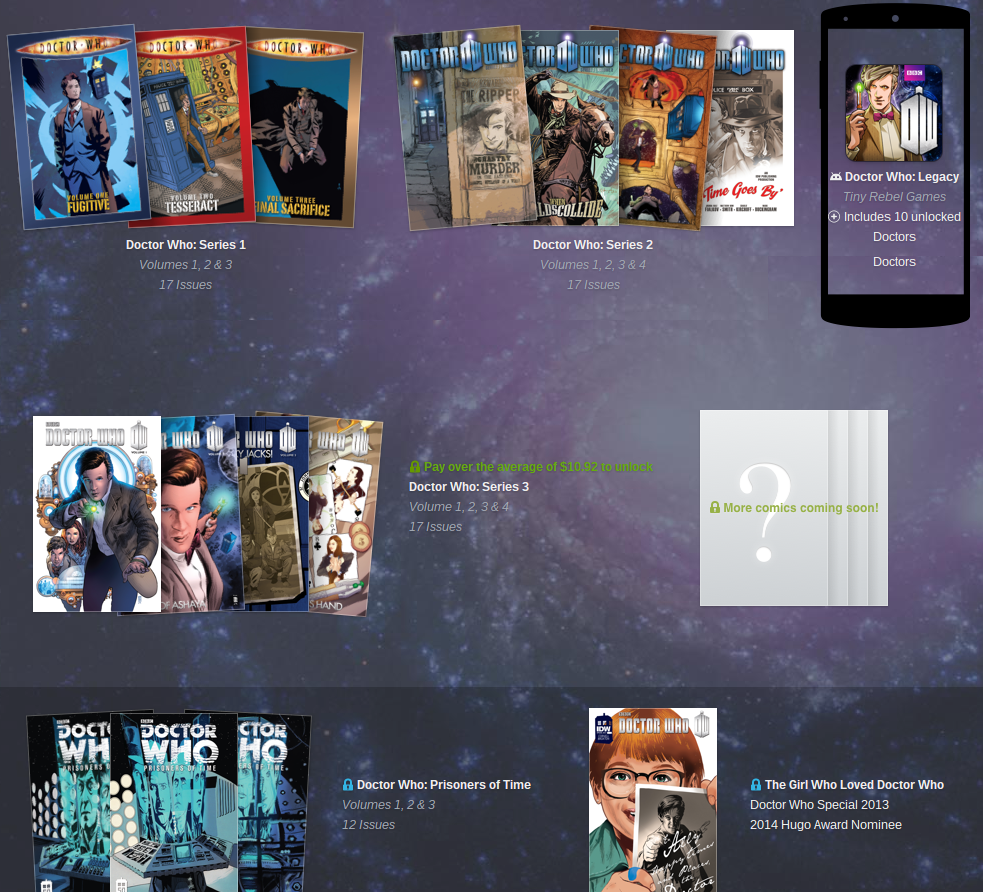Viewport: 983px width, 892px height.
Task: View the white Series 3 Volume 1 cover
Action: (97, 514)
